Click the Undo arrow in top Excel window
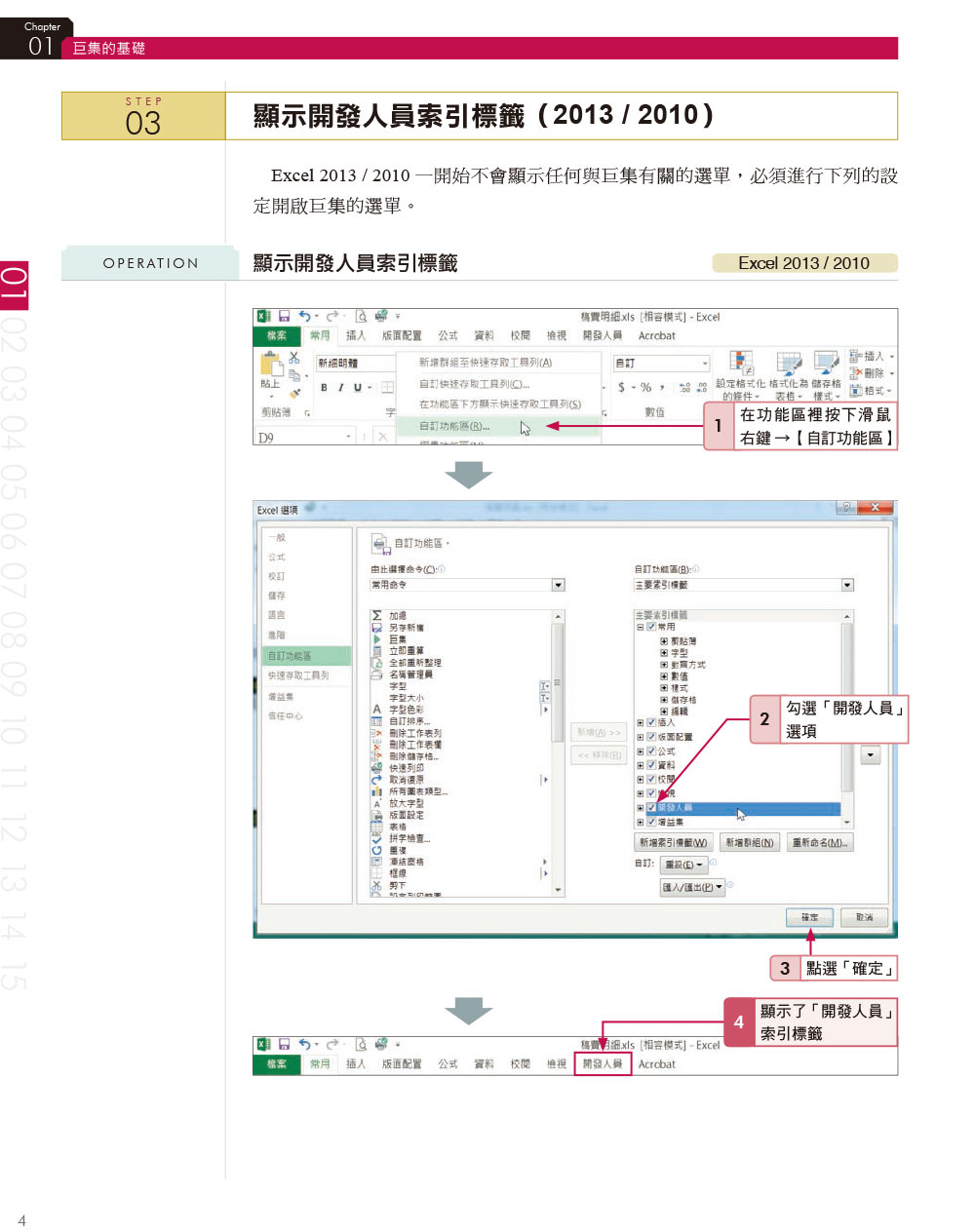 (305, 316)
